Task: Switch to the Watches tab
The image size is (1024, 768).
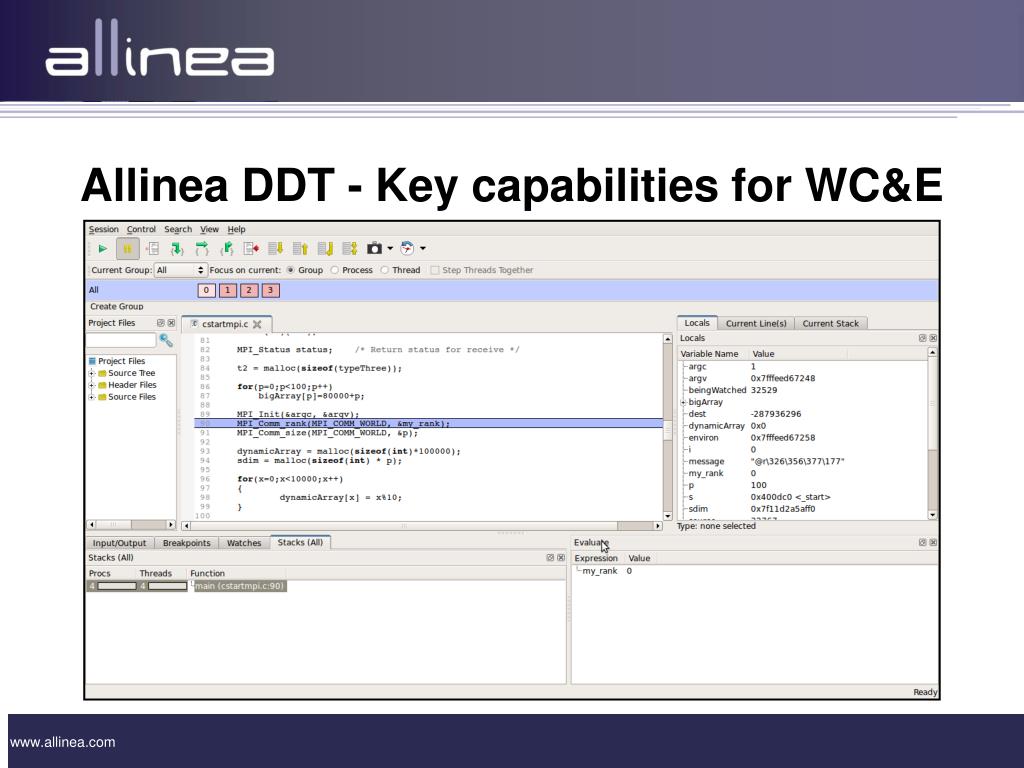Action: pos(244,543)
